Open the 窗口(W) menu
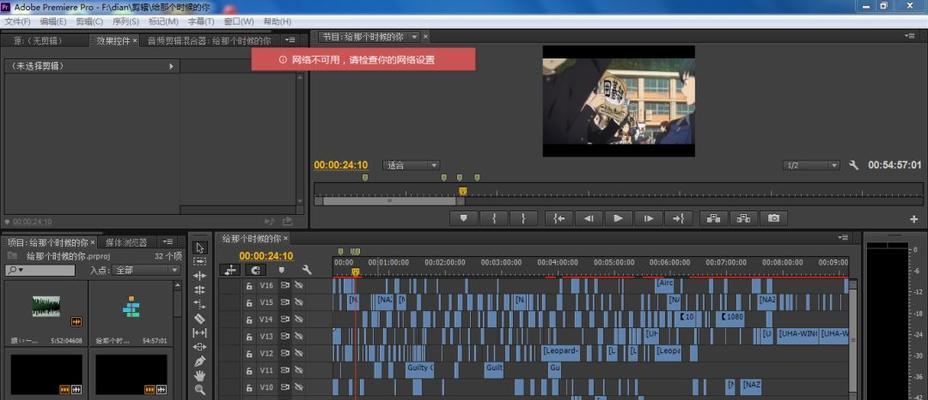 tap(239, 21)
